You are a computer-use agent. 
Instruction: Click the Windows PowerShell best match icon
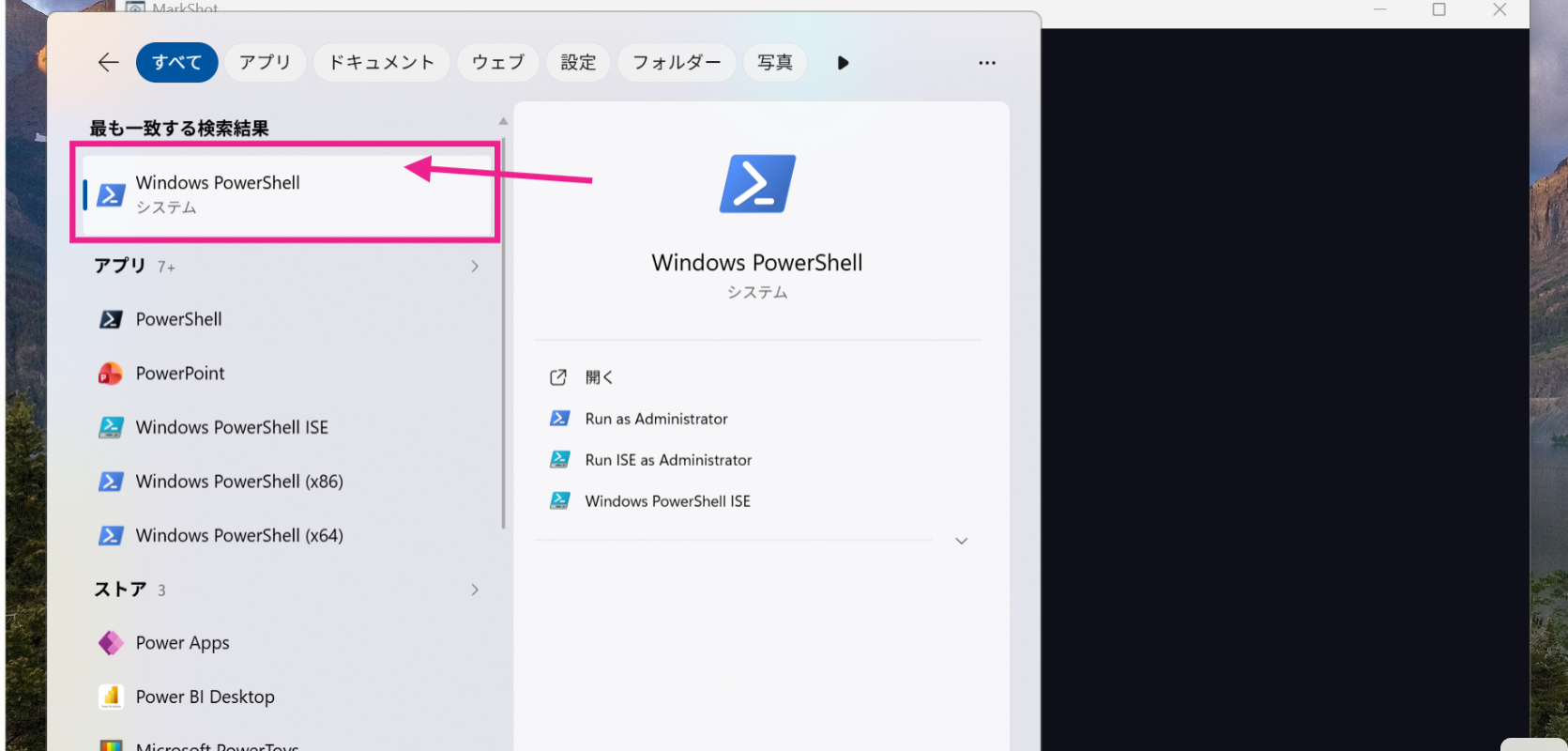coord(111,195)
